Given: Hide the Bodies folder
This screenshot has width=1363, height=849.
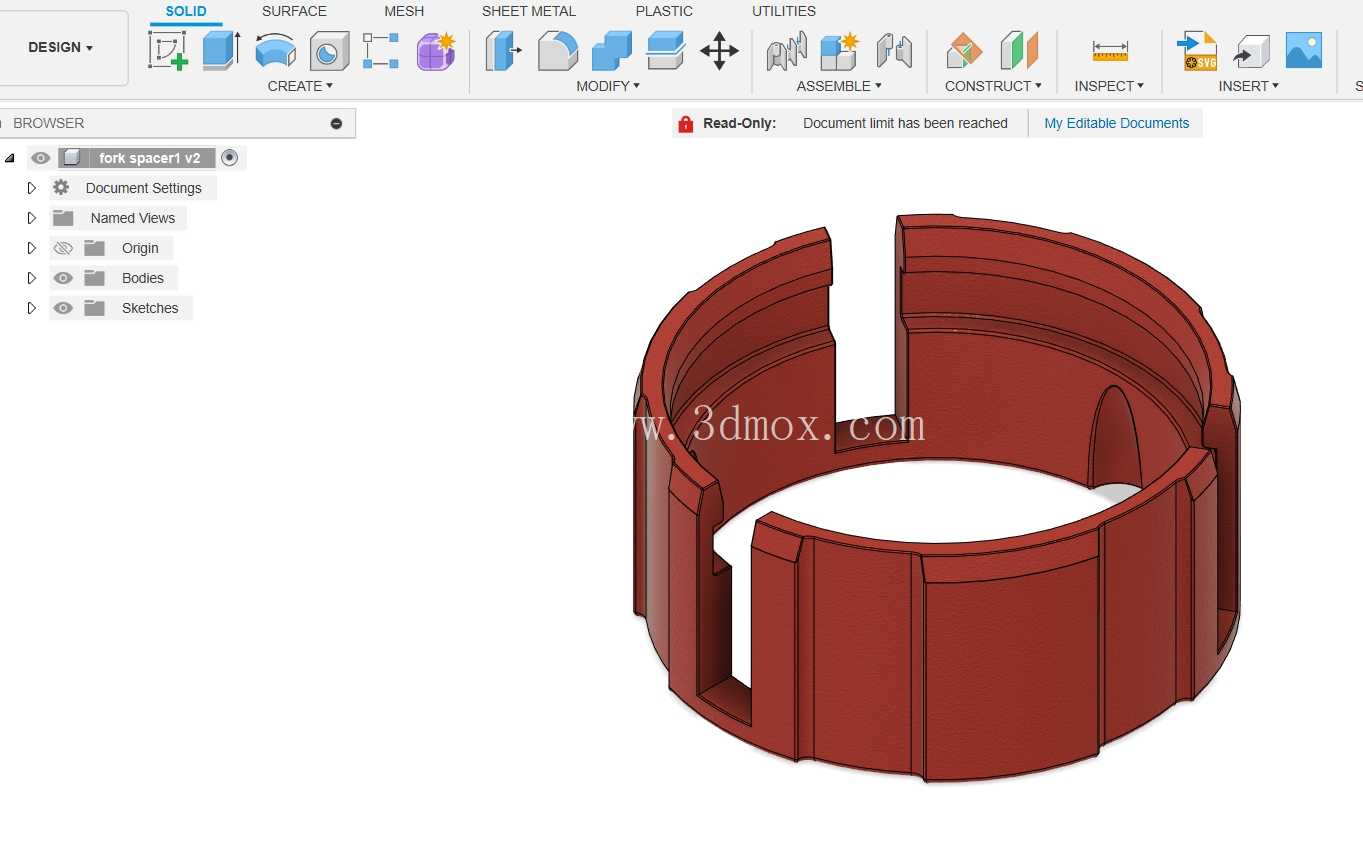Looking at the screenshot, I should click(x=63, y=278).
